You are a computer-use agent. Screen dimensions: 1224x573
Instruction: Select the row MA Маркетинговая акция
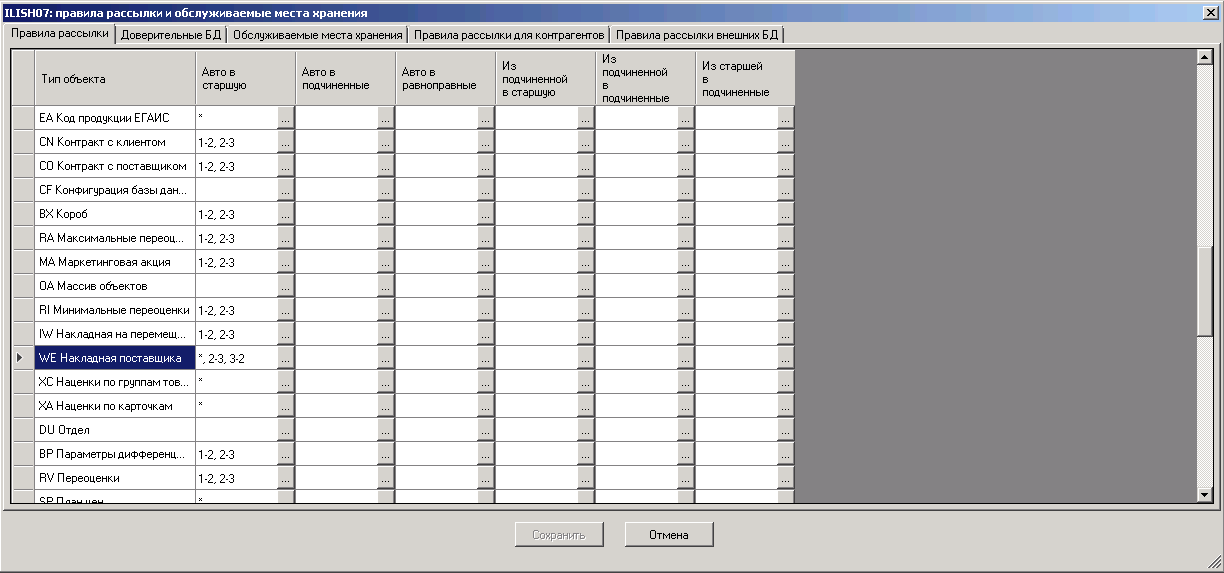point(115,262)
